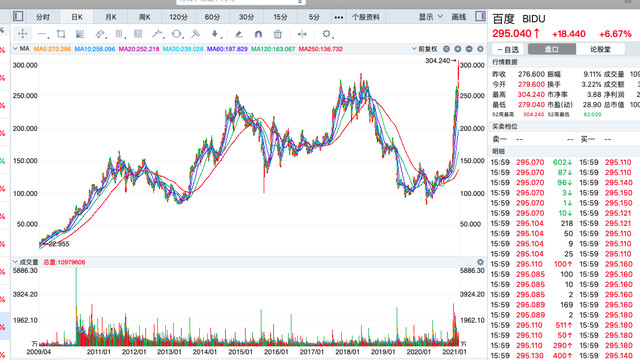Select the rectangle drawing tool
The image size is (640, 360).
61,34
